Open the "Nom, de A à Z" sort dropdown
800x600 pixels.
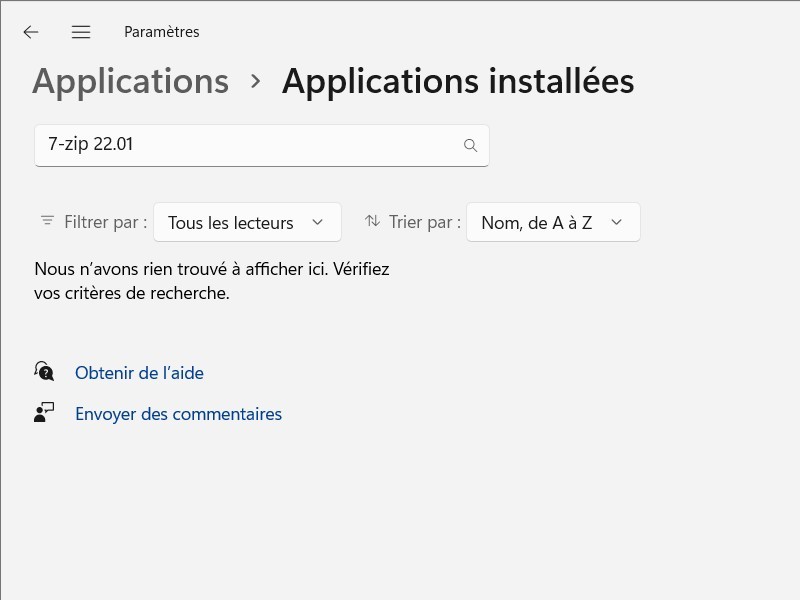[552, 222]
